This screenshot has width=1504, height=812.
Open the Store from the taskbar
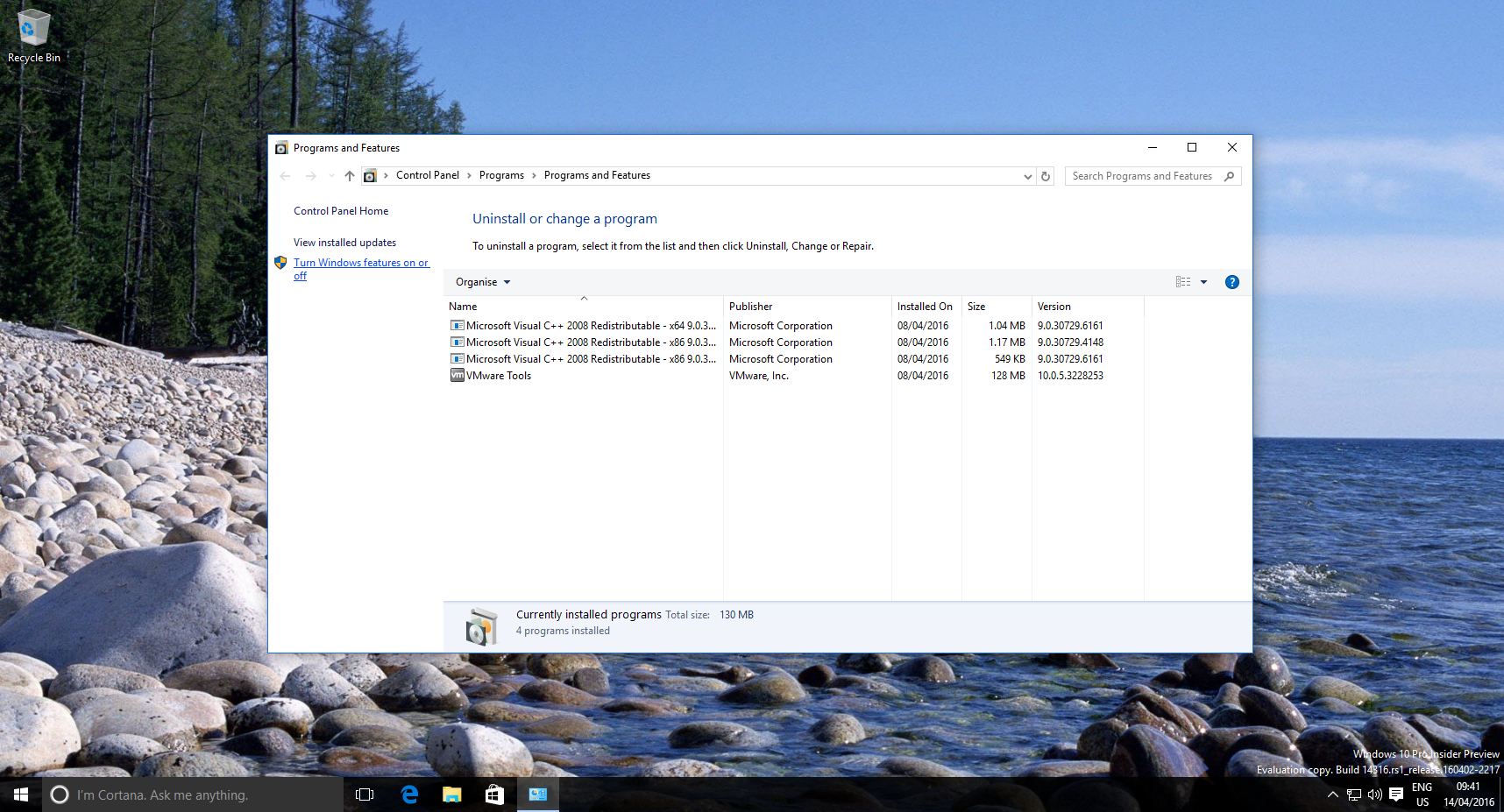494,794
